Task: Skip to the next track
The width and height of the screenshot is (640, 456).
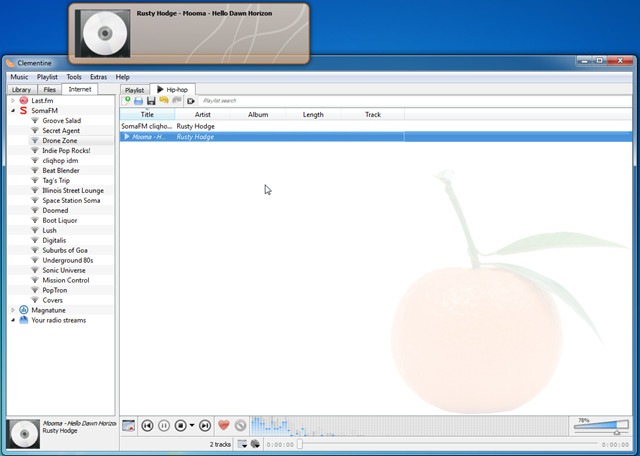Action: (x=205, y=425)
